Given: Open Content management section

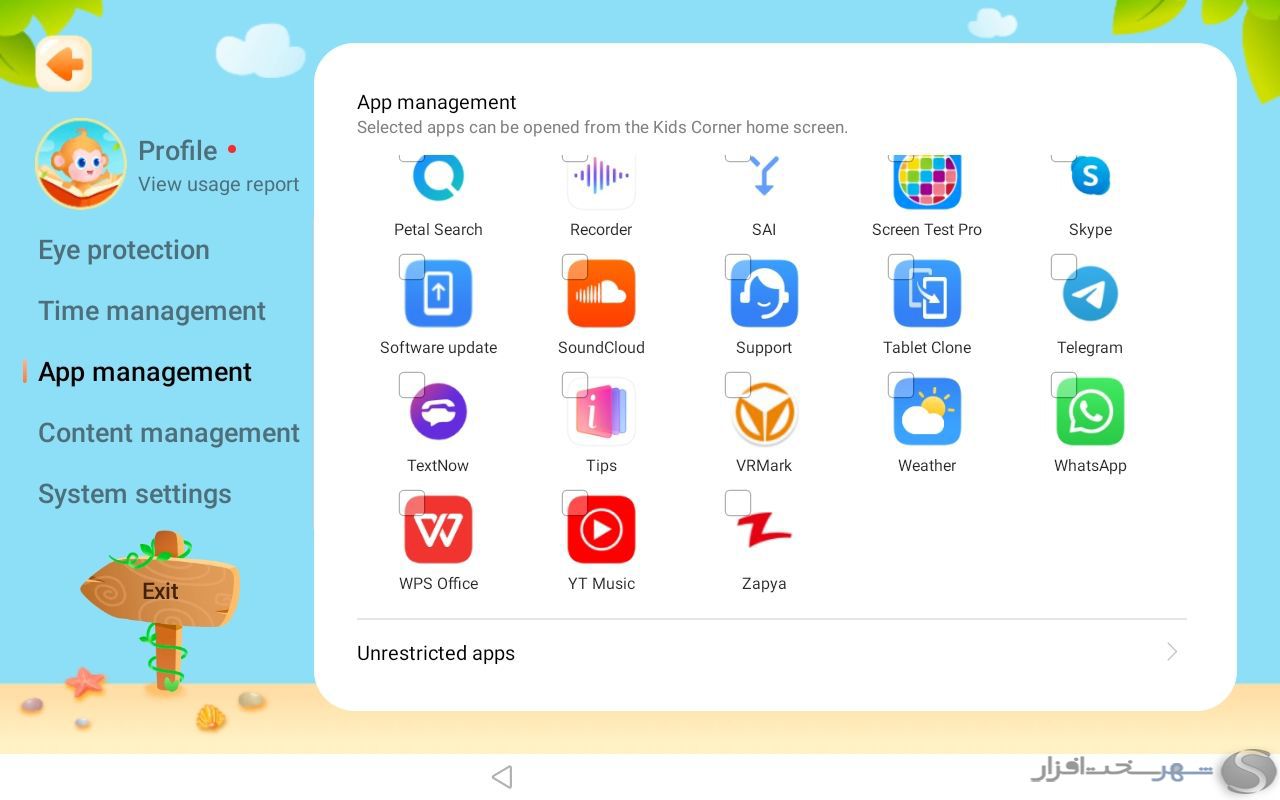Looking at the screenshot, I should [x=169, y=433].
